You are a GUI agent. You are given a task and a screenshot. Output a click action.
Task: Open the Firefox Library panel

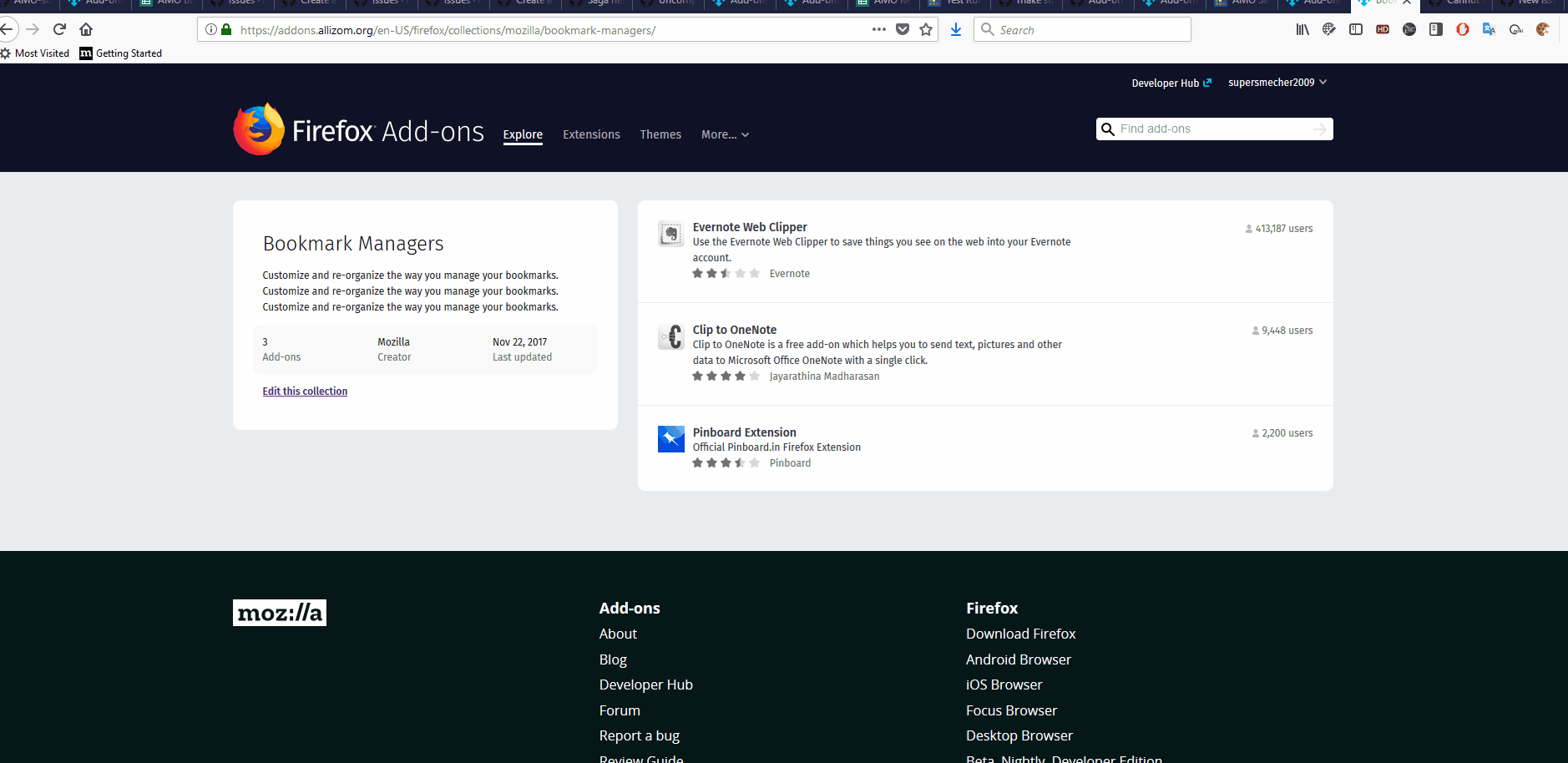click(x=1302, y=29)
